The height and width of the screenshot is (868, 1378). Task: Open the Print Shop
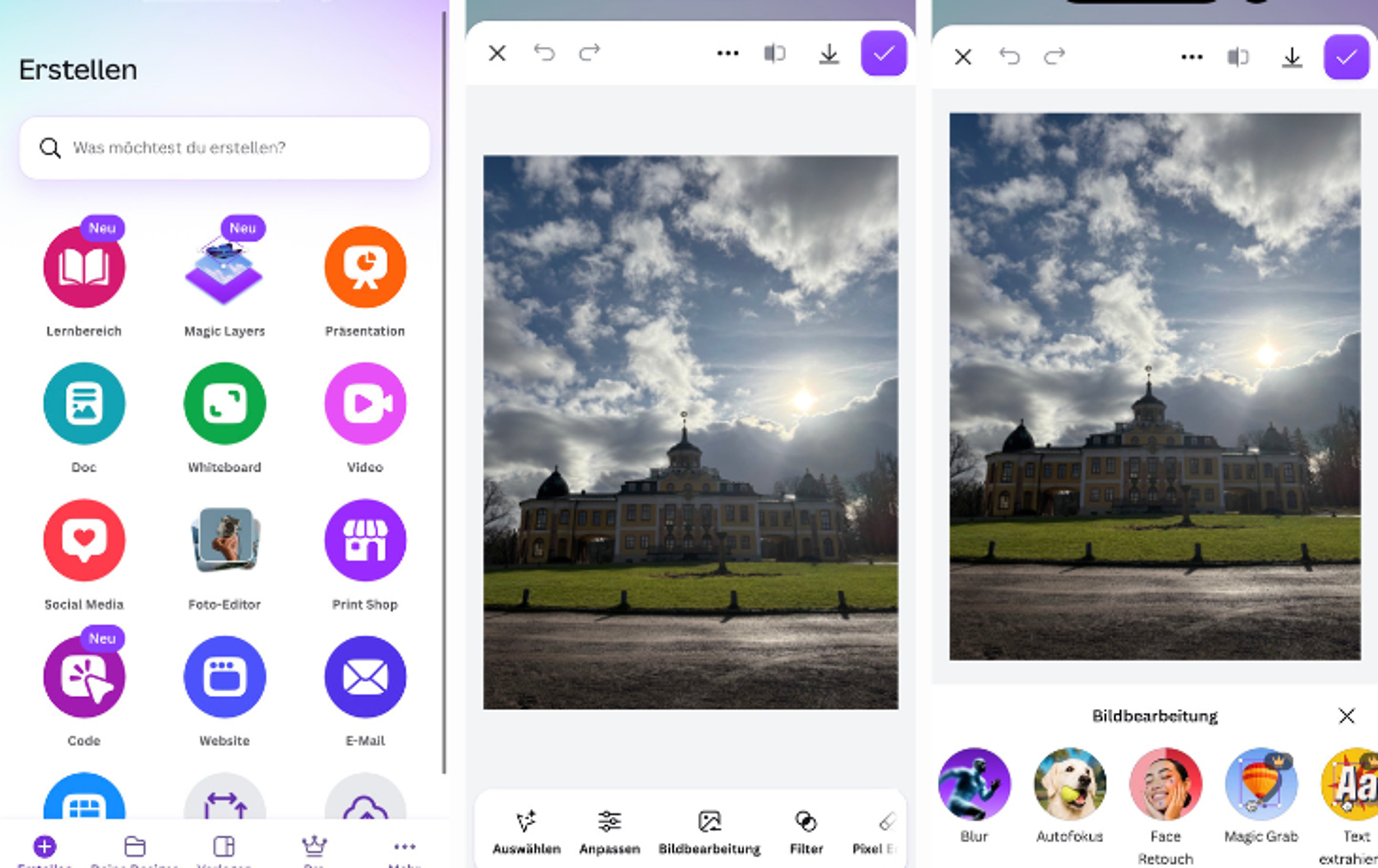(x=365, y=541)
